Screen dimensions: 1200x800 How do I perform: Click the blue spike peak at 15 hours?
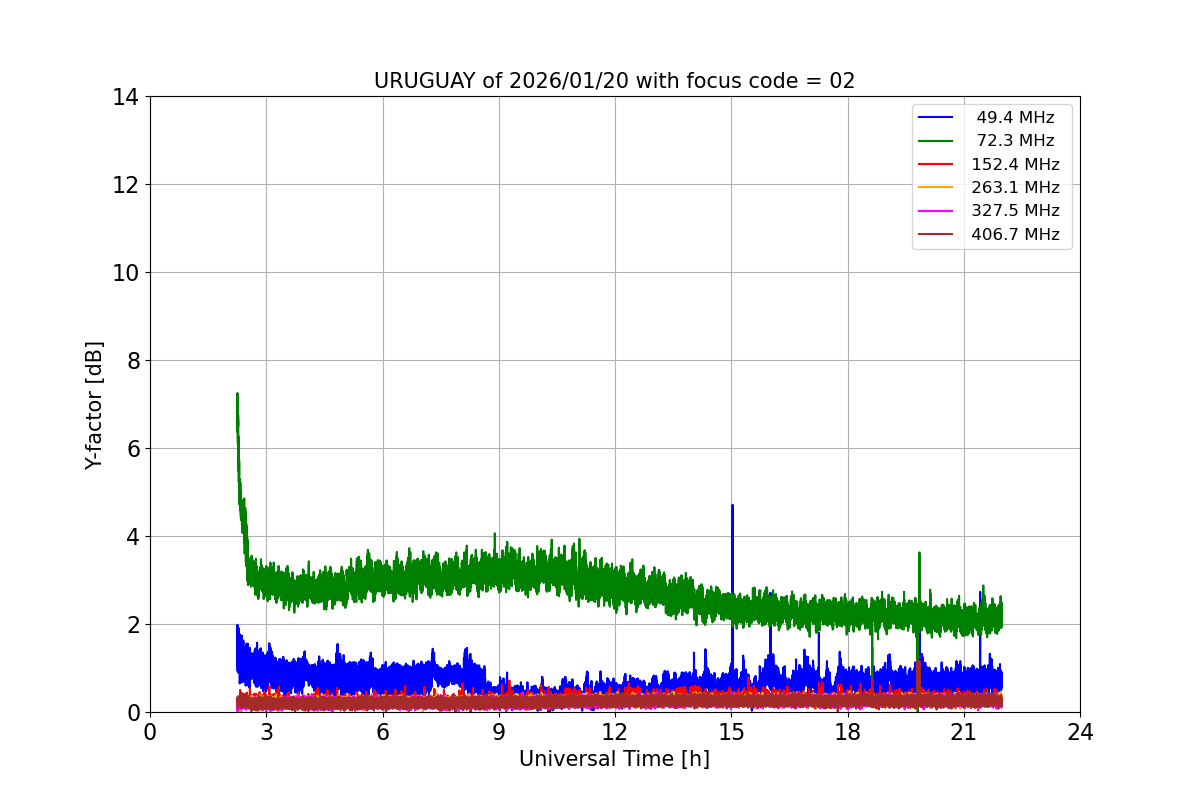pos(732,506)
